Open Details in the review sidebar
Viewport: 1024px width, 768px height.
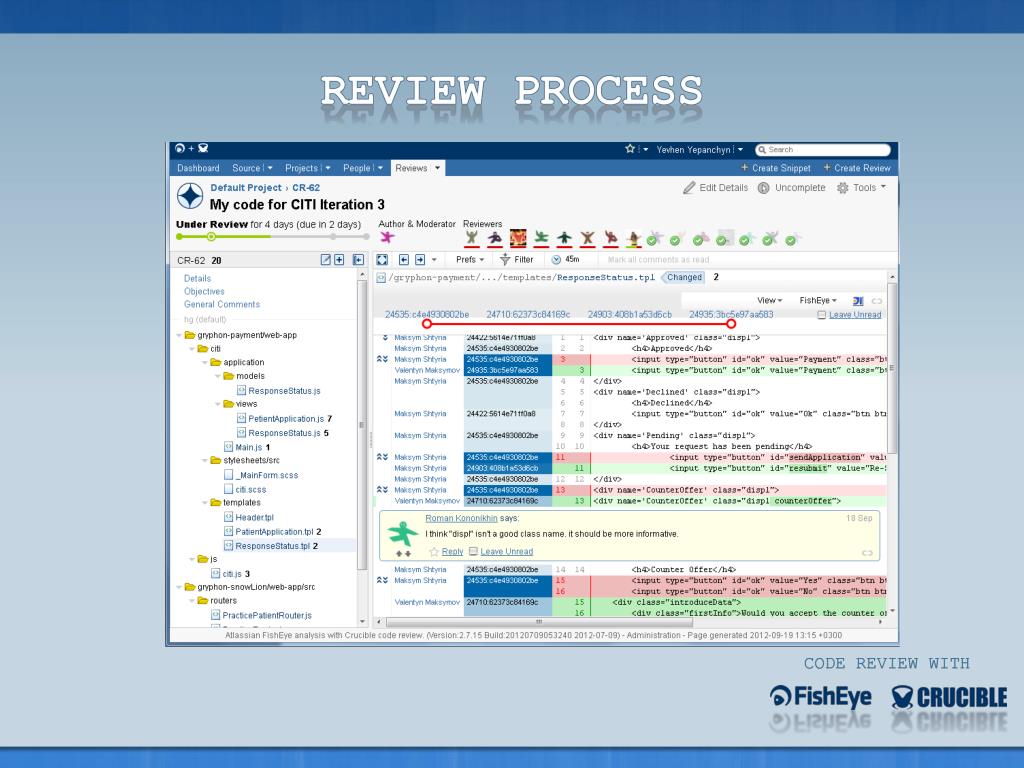coord(197,278)
